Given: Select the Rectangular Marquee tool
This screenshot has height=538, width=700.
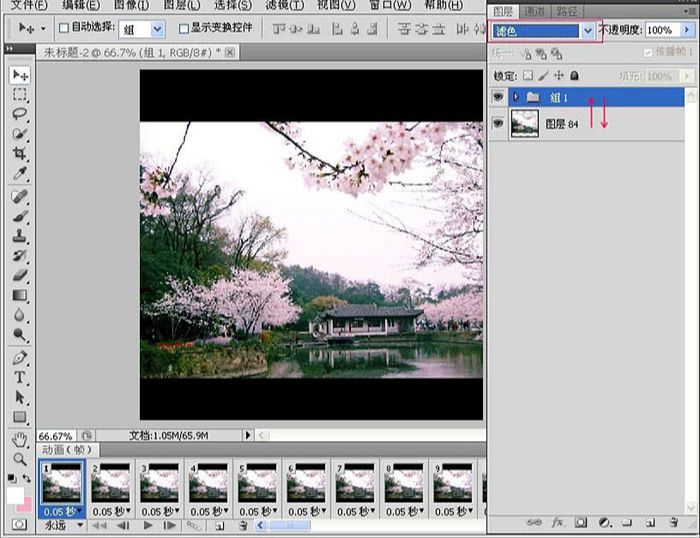Looking at the screenshot, I should tap(20, 95).
